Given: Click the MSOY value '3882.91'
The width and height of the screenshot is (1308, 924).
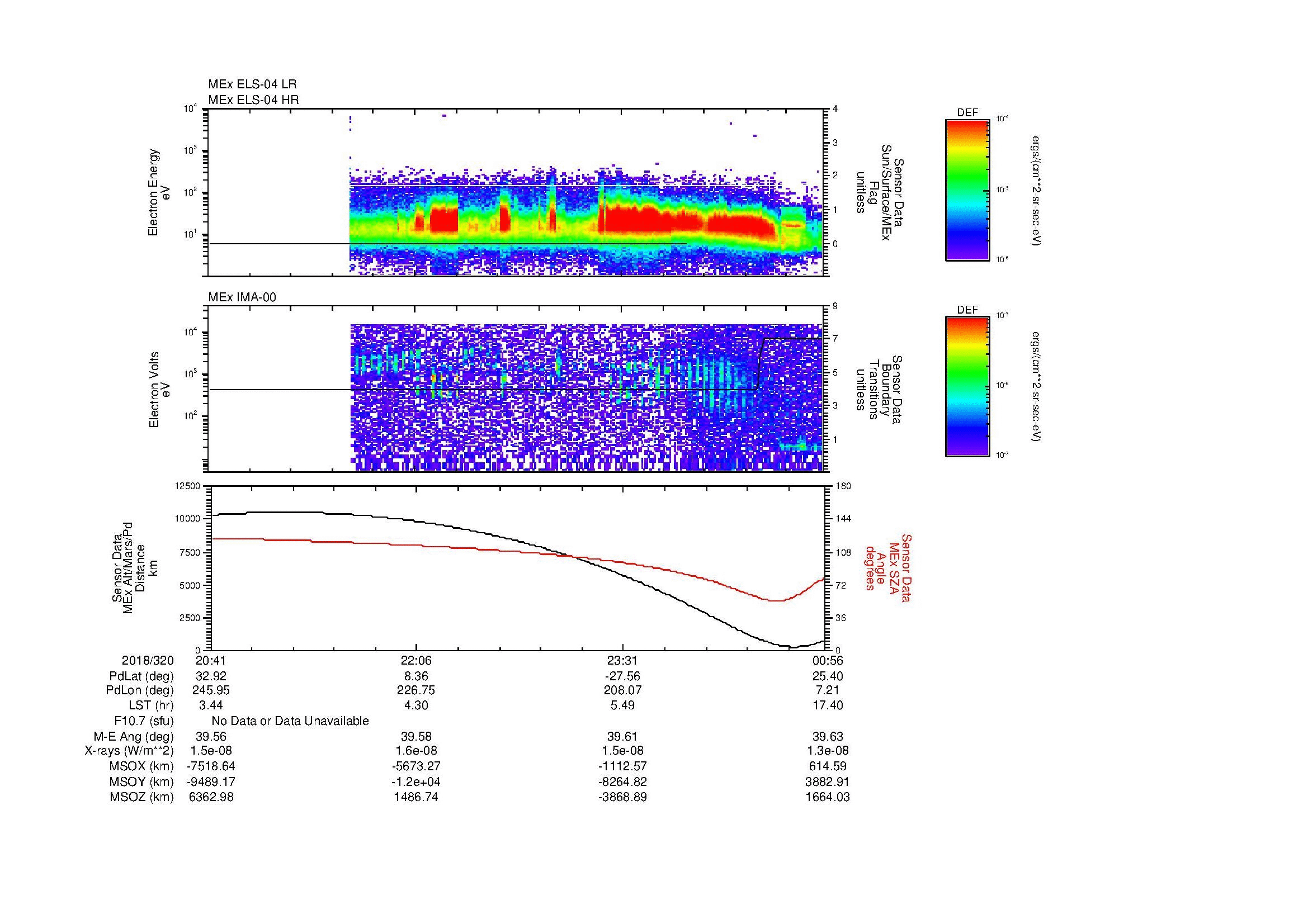Looking at the screenshot, I should pyautogui.click(x=828, y=782).
